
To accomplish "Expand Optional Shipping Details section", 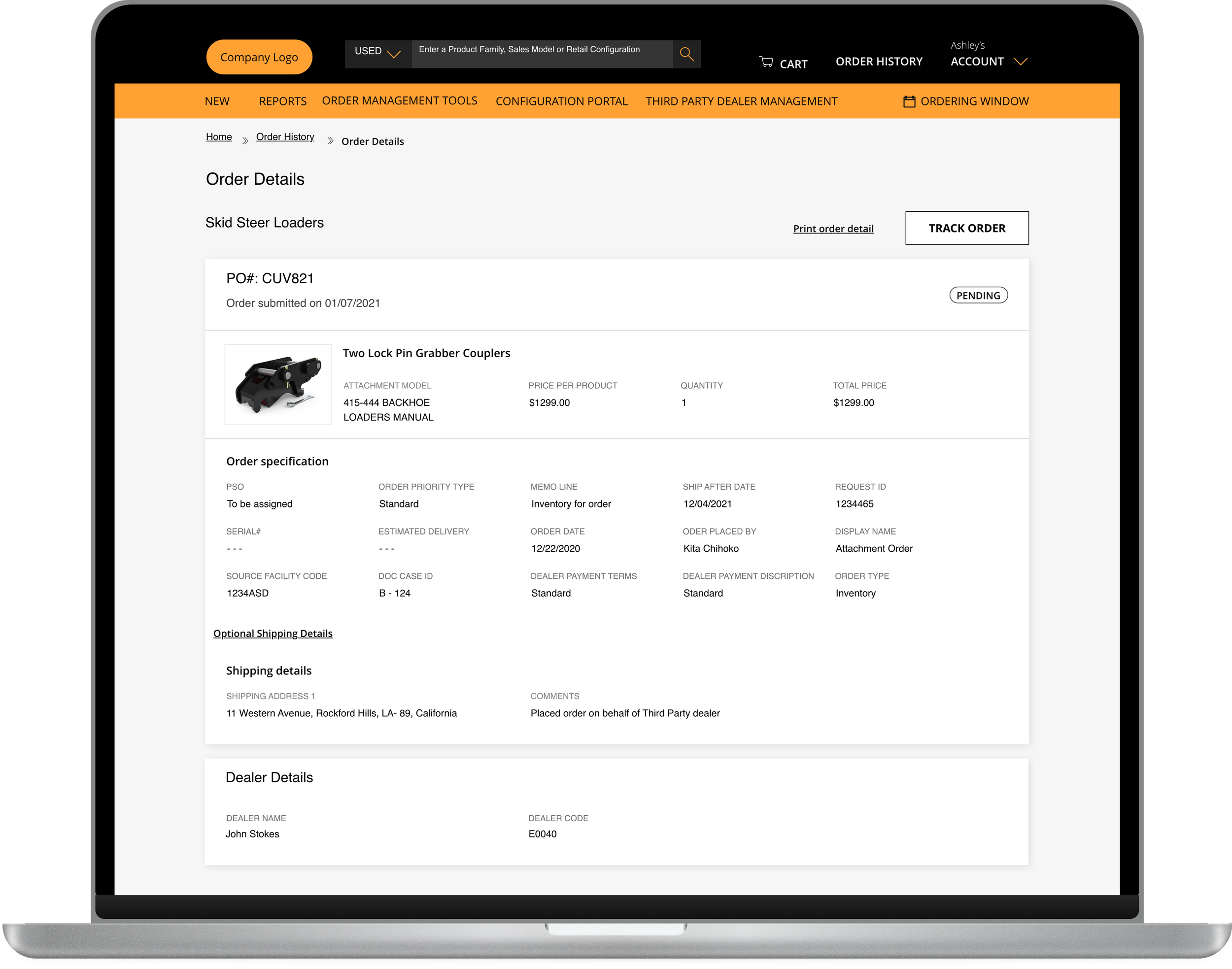I will point(273,633).
